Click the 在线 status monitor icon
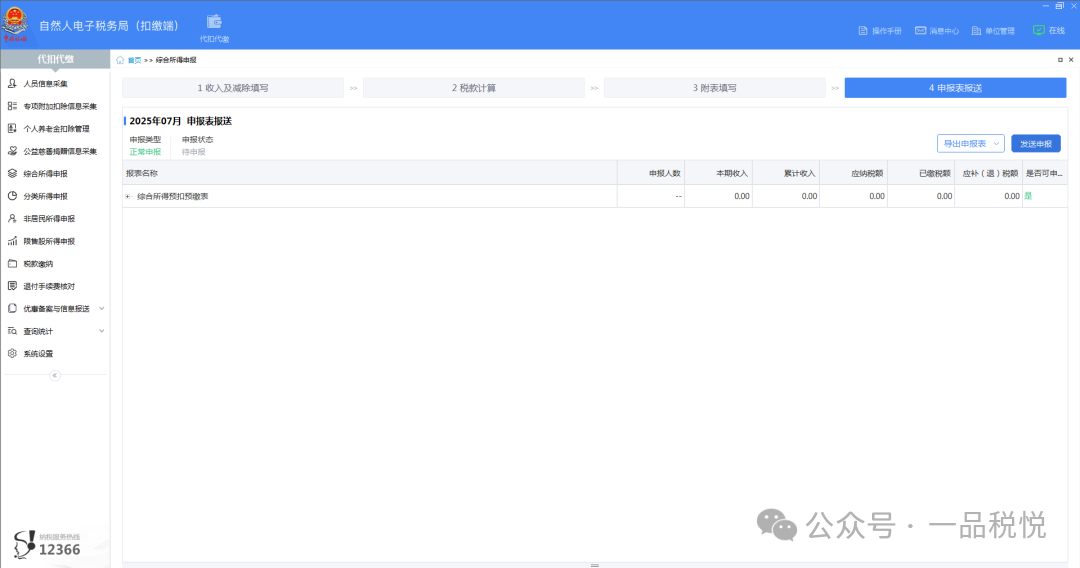The image size is (1080, 568). [1039, 30]
